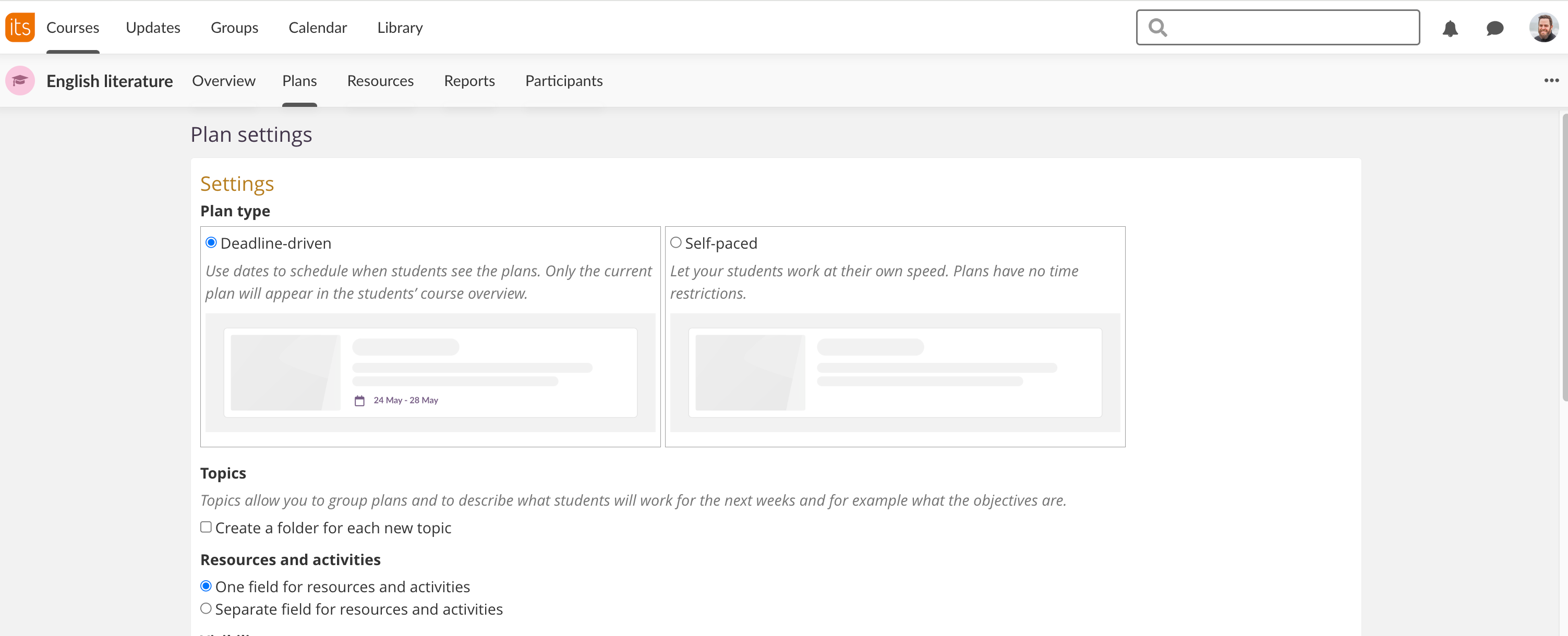The image size is (1568, 636).
Task: Open Library in top navigation
Action: pos(400,28)
